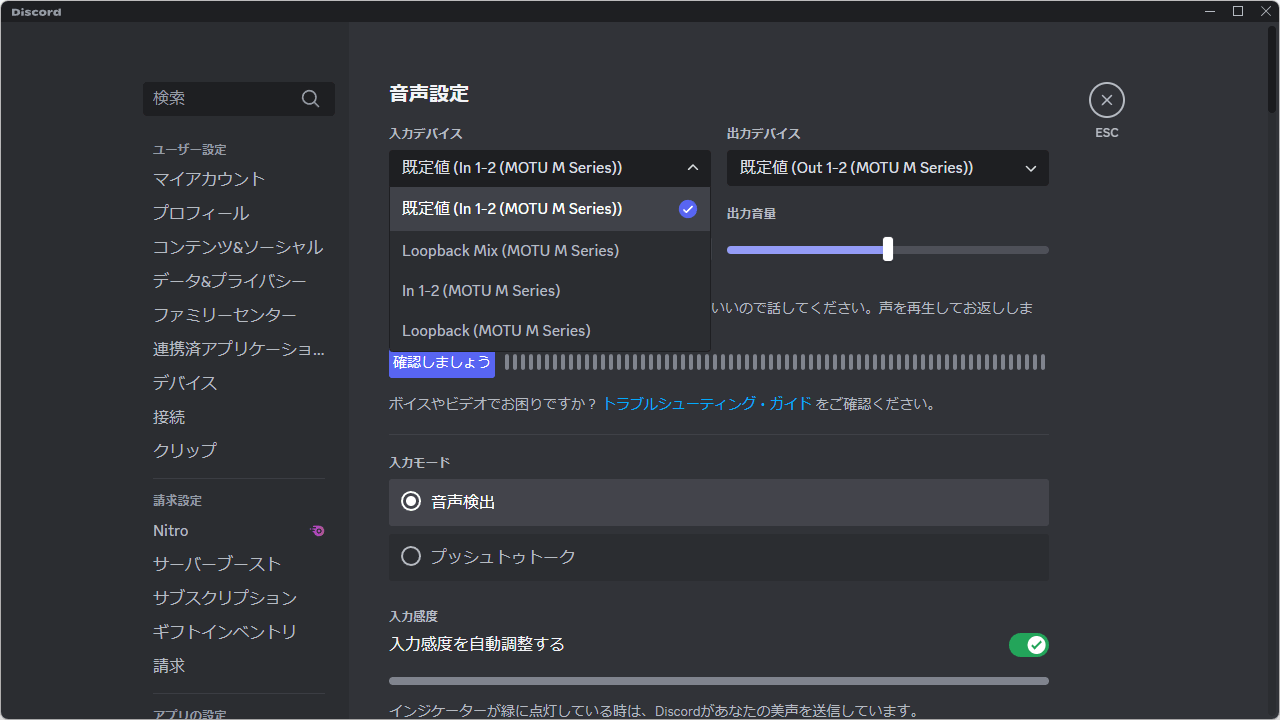Open 連携済アプリケーション settings
Image resolution: width=1280 pixels, height=720 pixels.
click(x=239, y=349)
